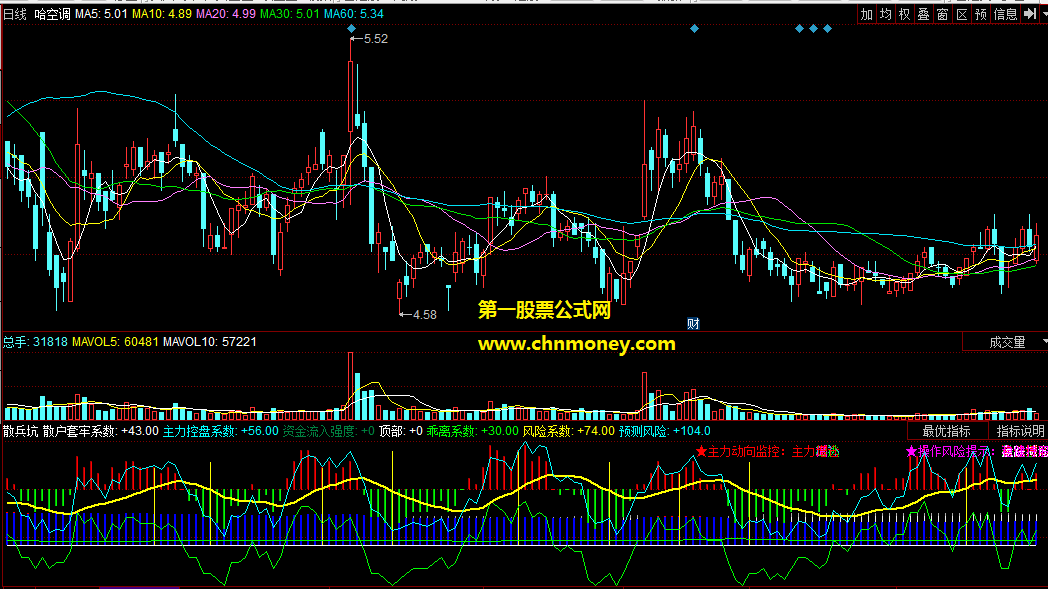Click the MA30: 5.01 label

tap(289, 14)
